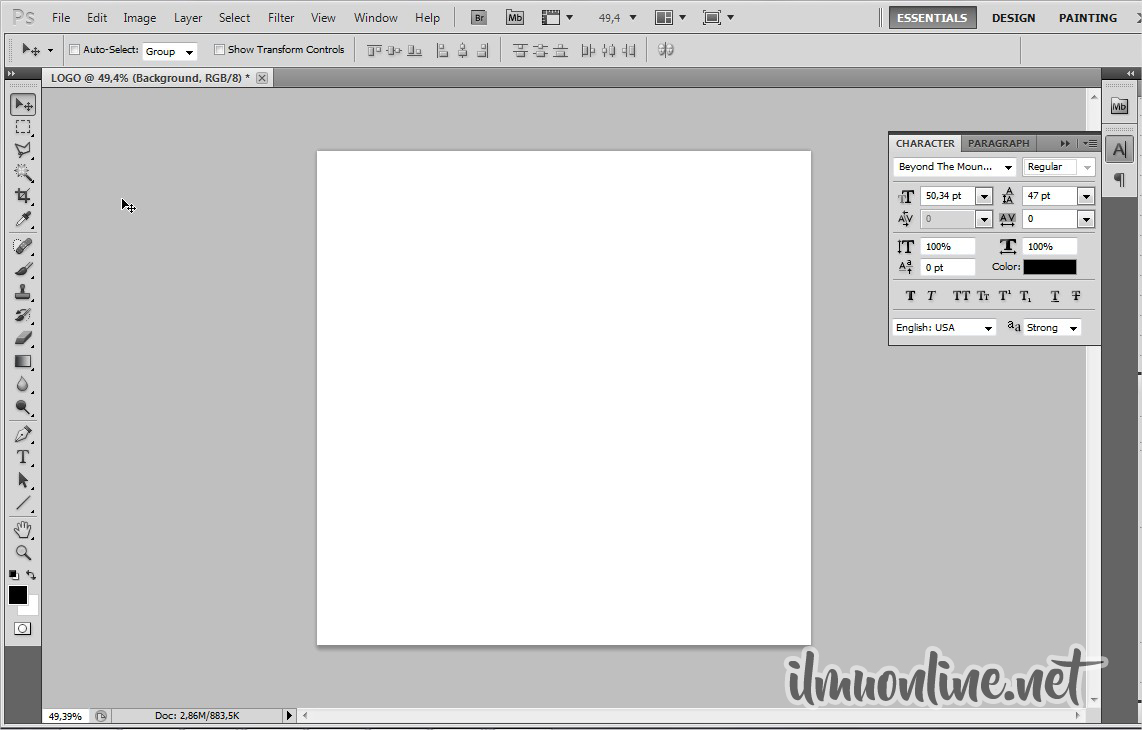
Task: Launch Adobe Bridge from top bar
Action: point(479,18)
